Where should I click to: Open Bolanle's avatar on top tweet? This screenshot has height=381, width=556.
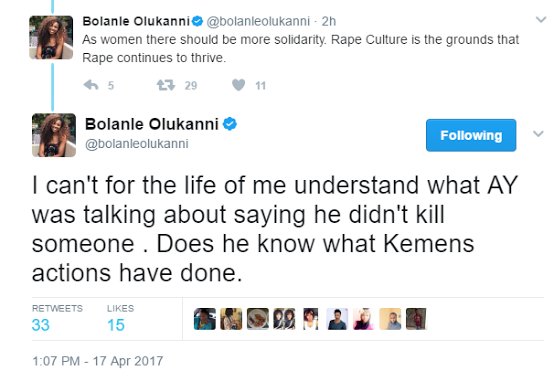pyautogui.click(x=51, y=37)
